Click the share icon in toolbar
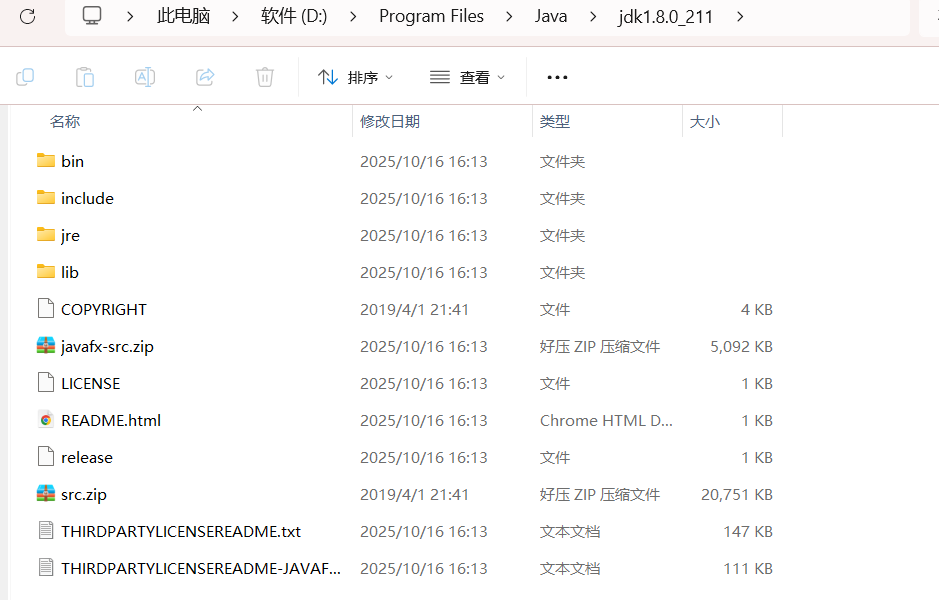The image size is (939, 600). [x=205, y=77]
